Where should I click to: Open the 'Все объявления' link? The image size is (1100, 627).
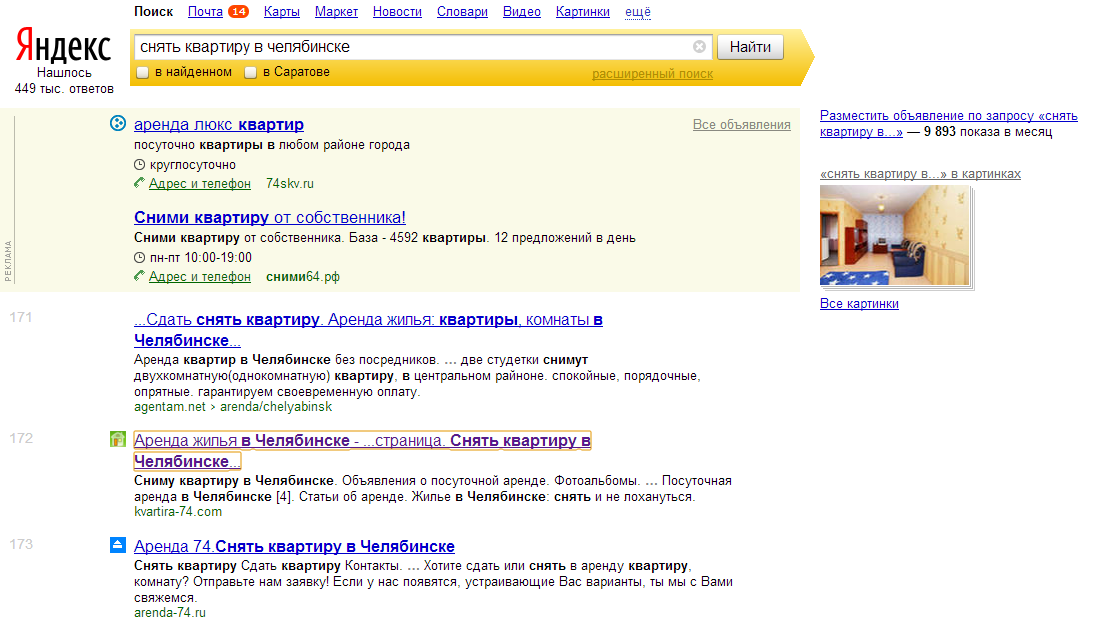click(x=742, y=124)
